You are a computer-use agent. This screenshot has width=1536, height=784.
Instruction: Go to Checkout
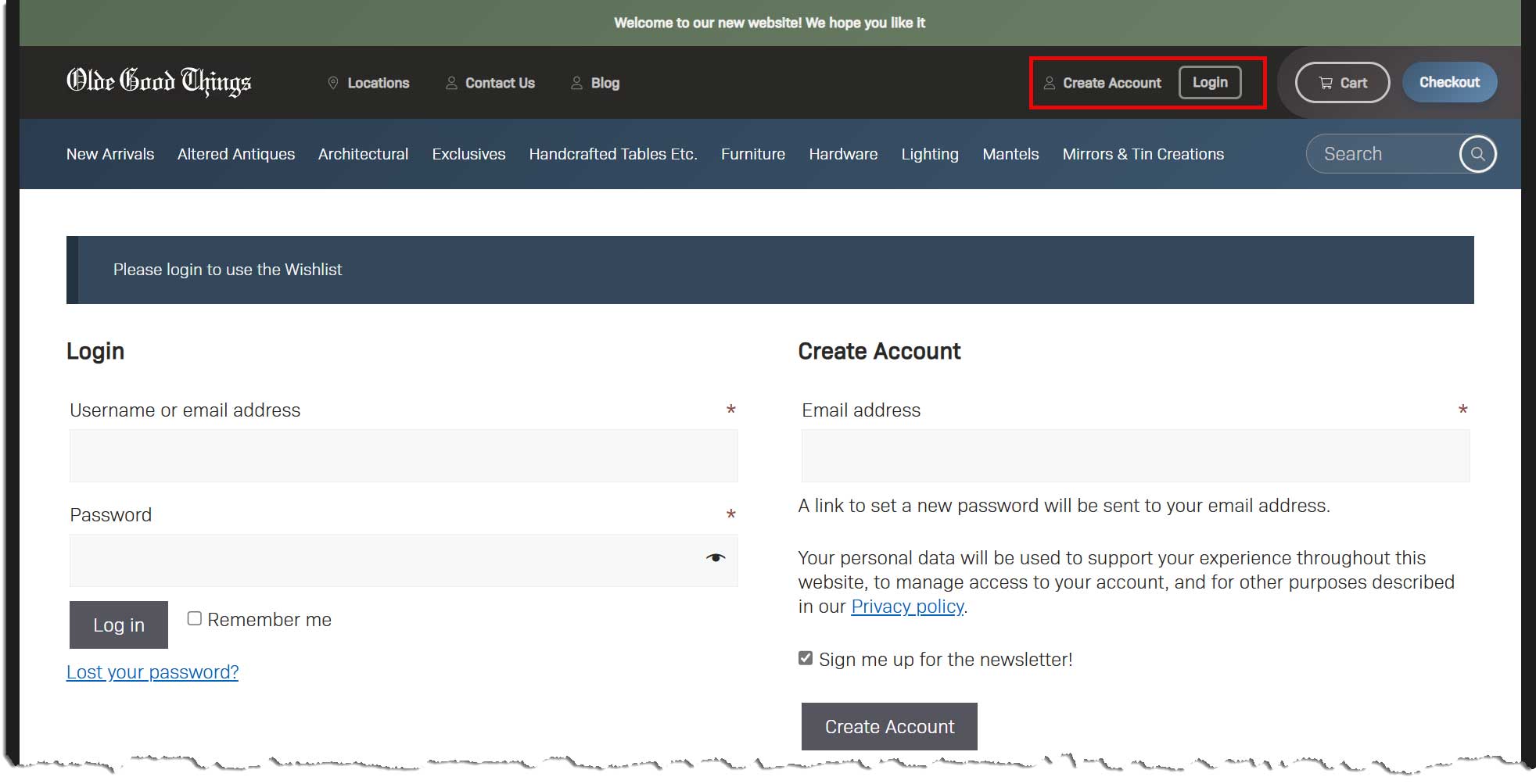(1449, 82)
